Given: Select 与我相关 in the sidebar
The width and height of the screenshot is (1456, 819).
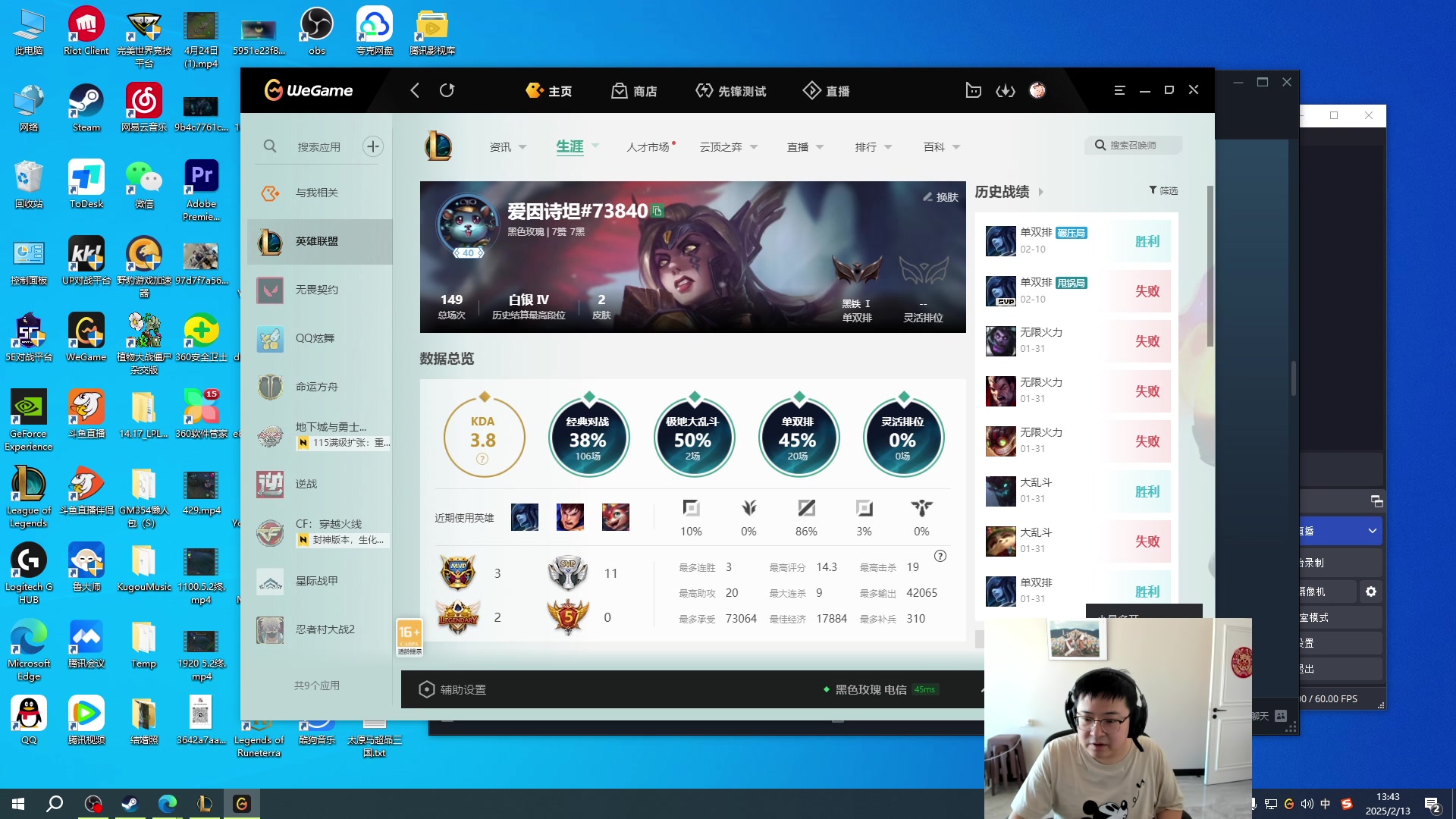Looking at the screenshot, I should pyautogui.click(x=319, y=193).
